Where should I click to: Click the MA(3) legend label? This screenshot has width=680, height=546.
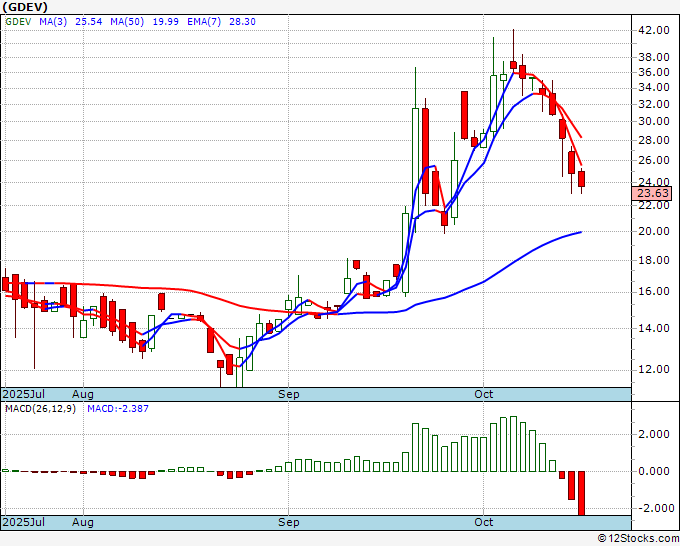[53, 22]
